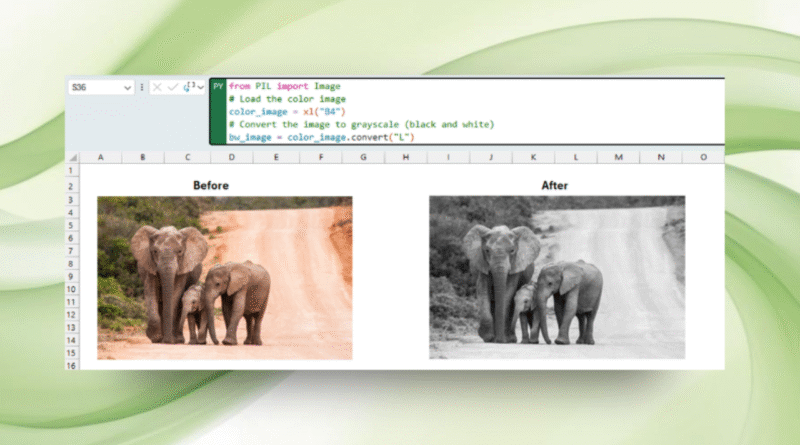Image resolution: width=800 pixels, height=445 pixels.
Task: Open the Name Box dropdown arrow
Action: (x=127, y=88)
